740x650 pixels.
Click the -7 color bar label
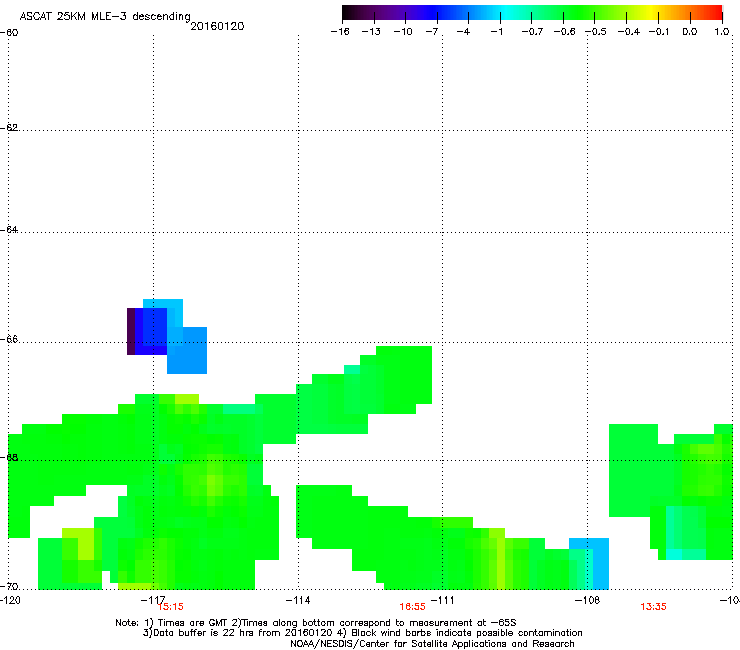point(432,32)
